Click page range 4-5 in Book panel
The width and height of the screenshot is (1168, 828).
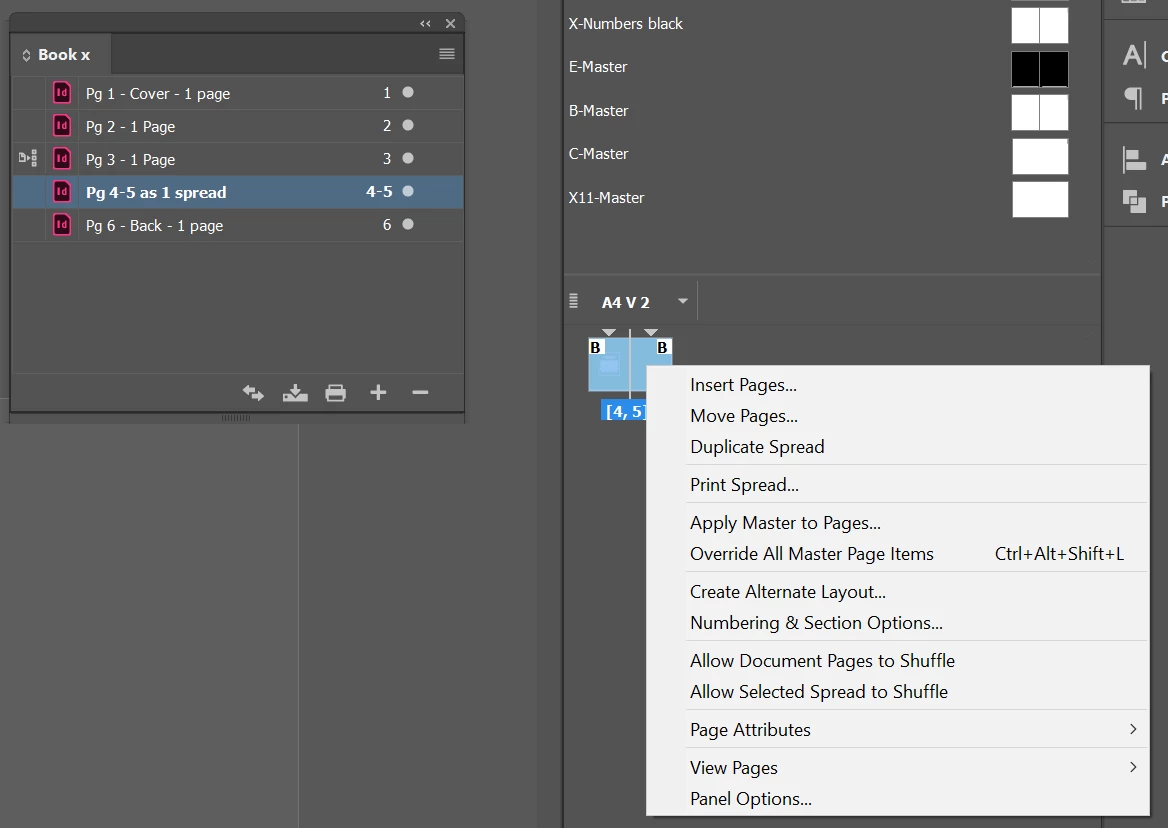(x=379, y=192)
